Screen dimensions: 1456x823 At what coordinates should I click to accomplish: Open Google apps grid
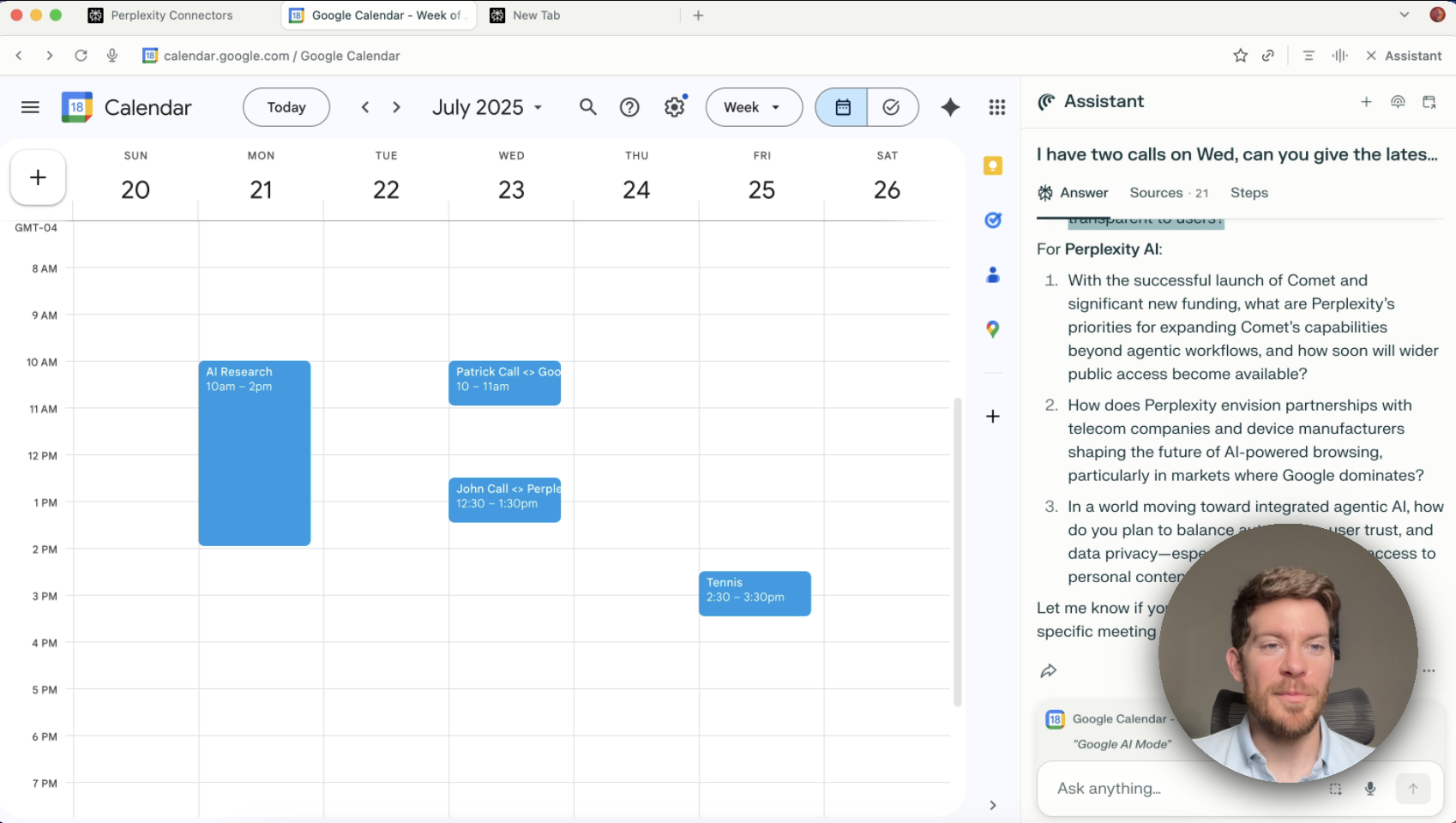[996, 107]
